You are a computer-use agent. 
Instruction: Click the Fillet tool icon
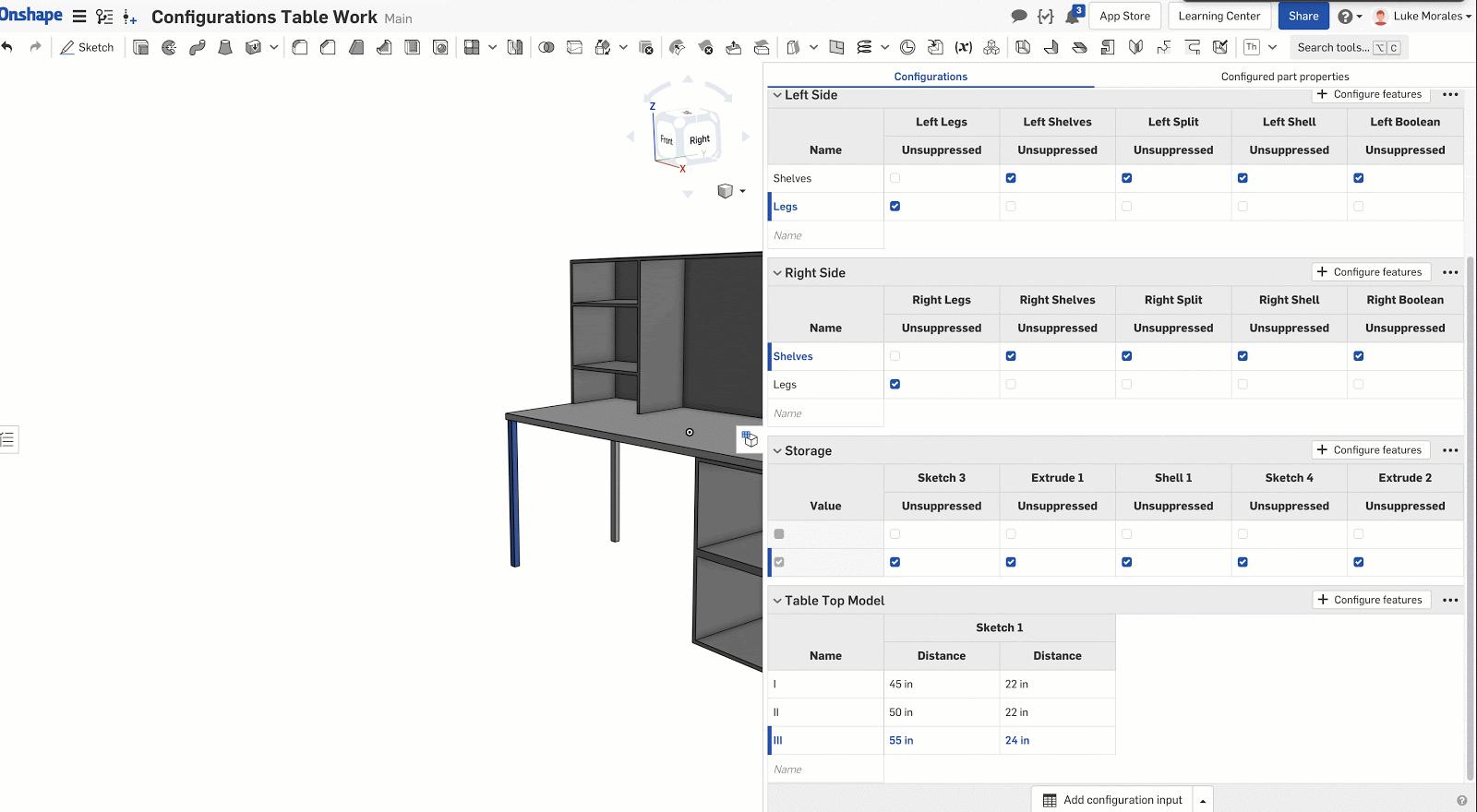tap(300, 47)
